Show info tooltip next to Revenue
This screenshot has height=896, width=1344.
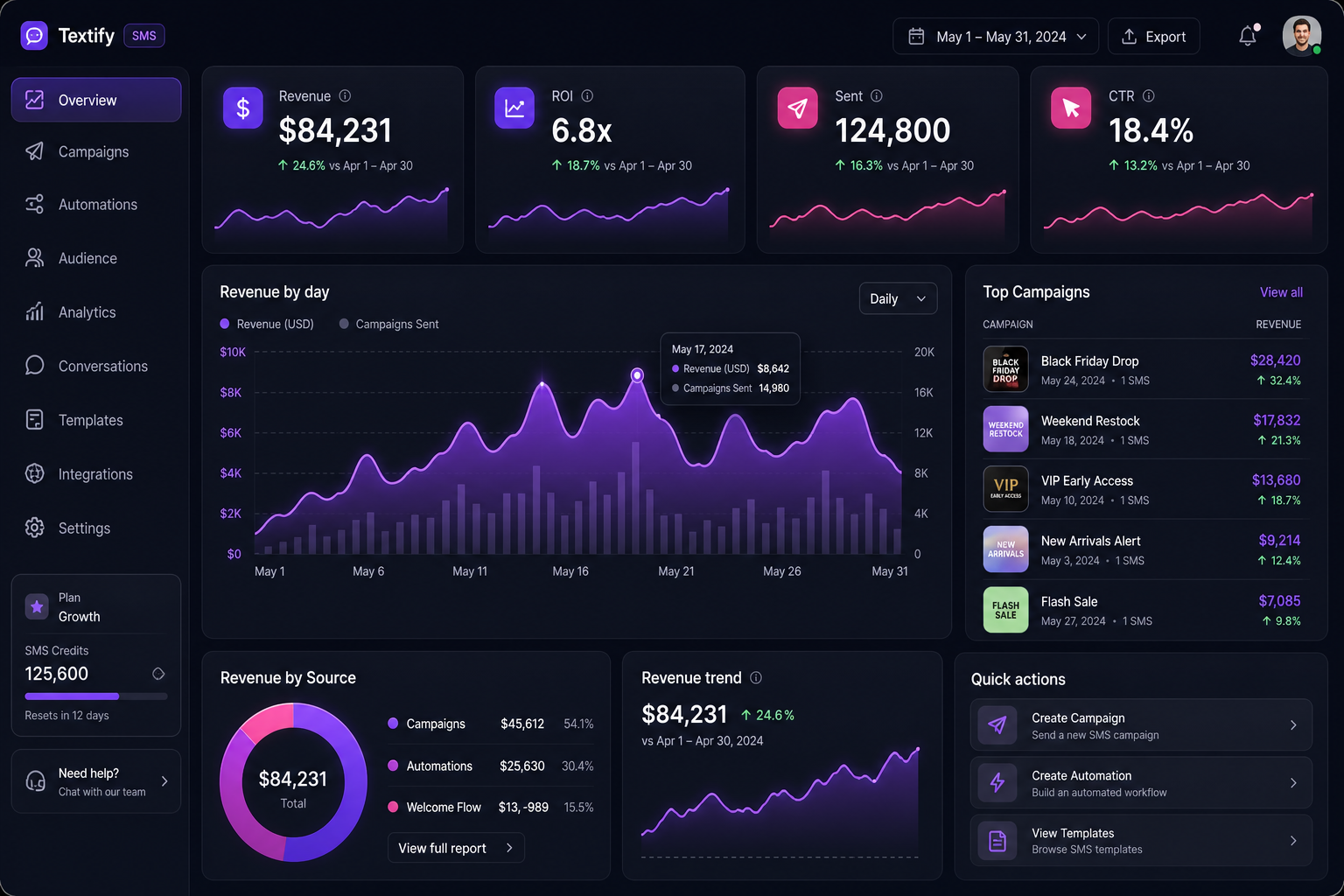click(345, 96)
